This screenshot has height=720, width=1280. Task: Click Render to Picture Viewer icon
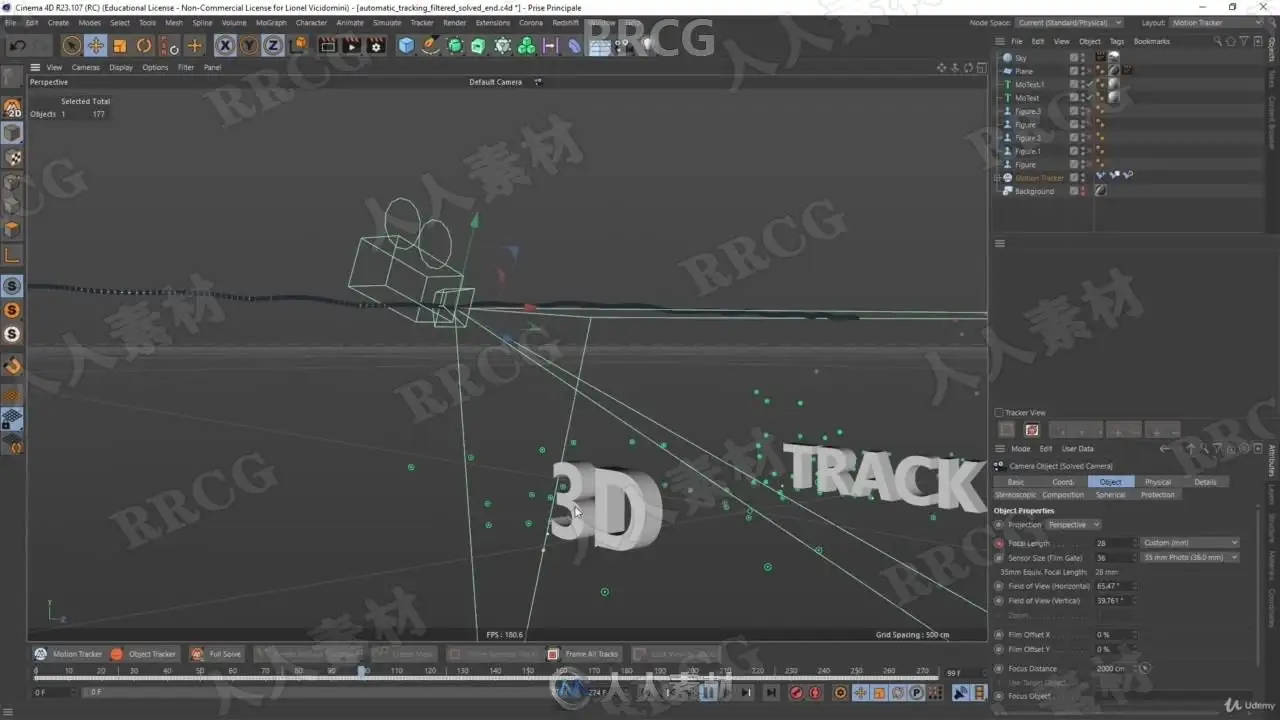(x=351, y=46)
